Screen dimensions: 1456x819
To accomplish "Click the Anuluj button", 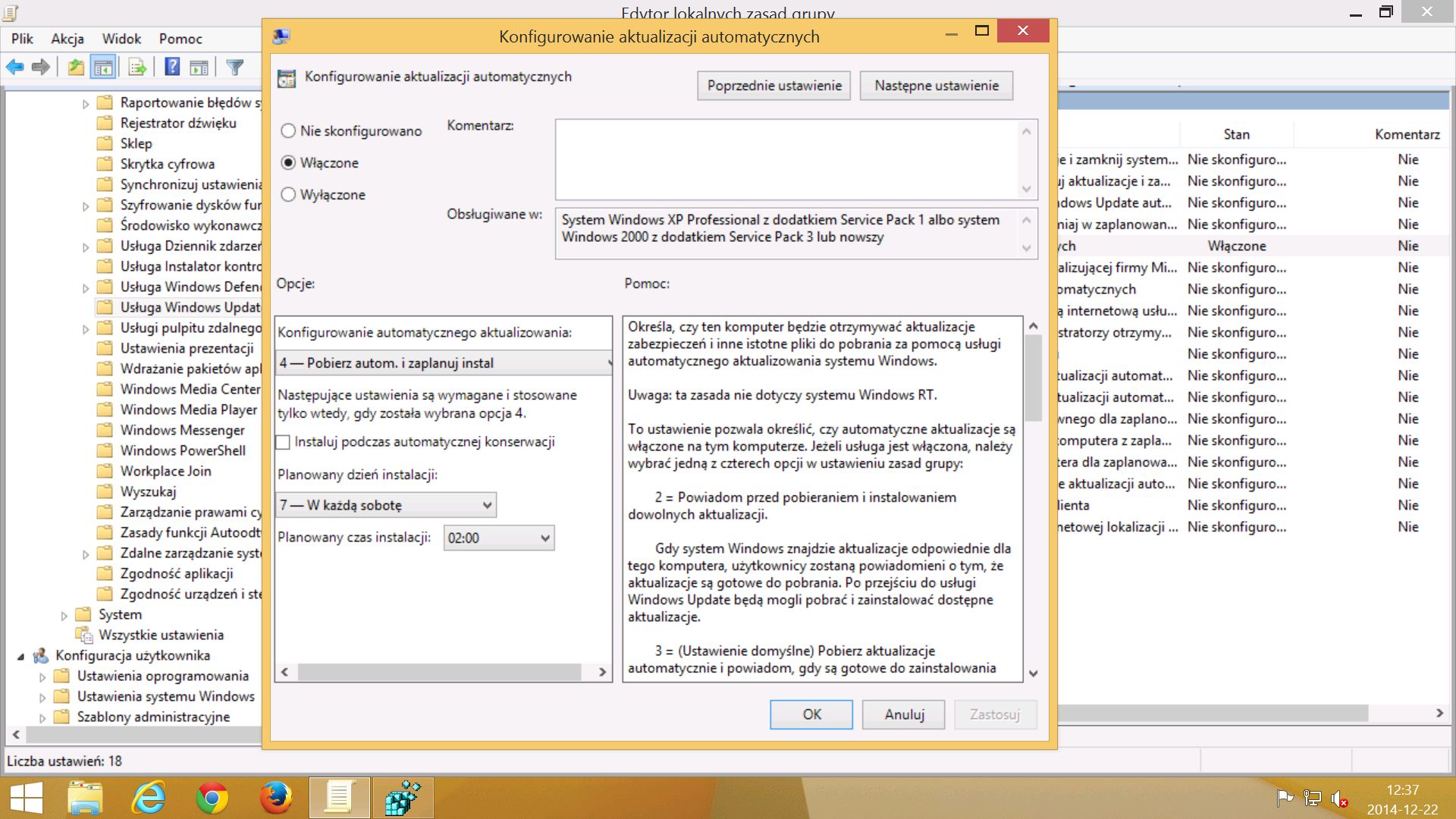I will pyautogui.click(x=903, y=714).
